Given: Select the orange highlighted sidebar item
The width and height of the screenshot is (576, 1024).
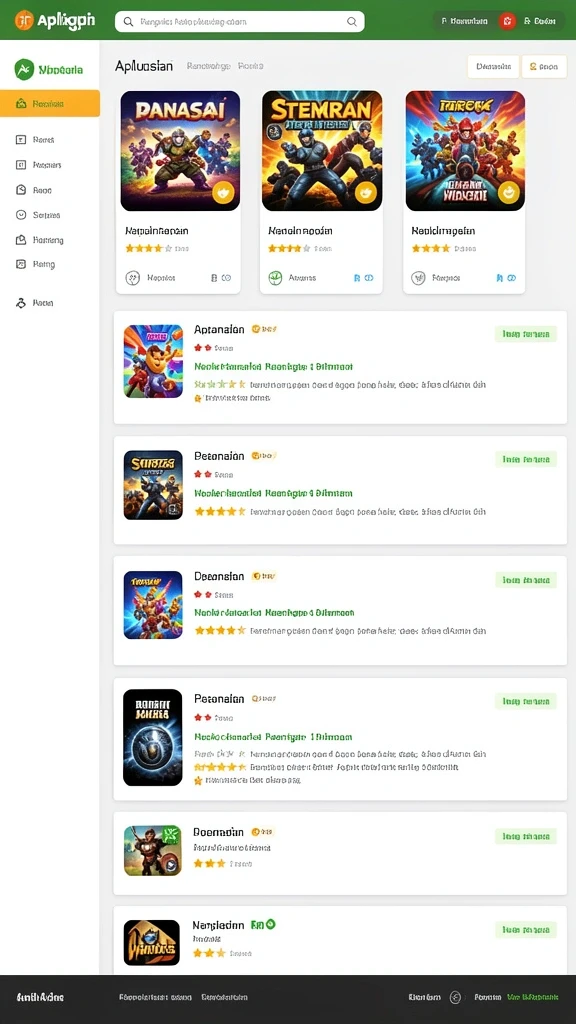Looking at the screenshot, I should (x=50, y=103).
